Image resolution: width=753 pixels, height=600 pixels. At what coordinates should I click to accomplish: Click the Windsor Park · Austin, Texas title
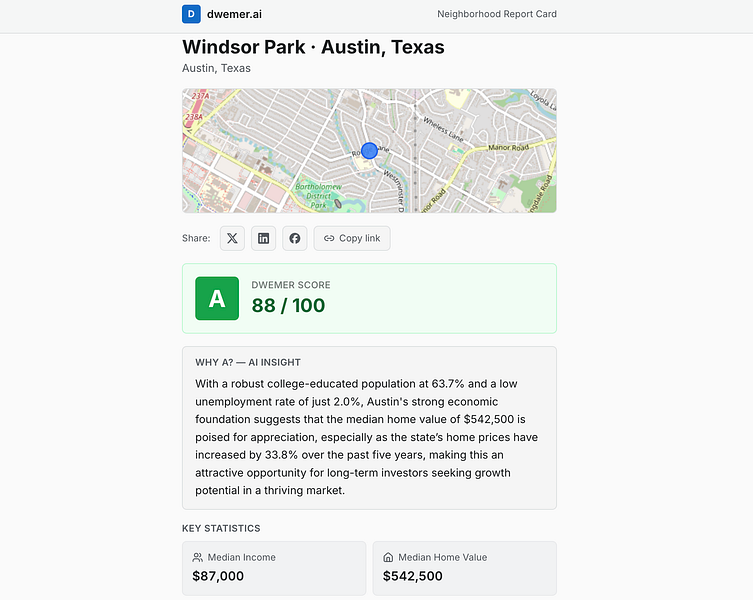click(313, 47)
